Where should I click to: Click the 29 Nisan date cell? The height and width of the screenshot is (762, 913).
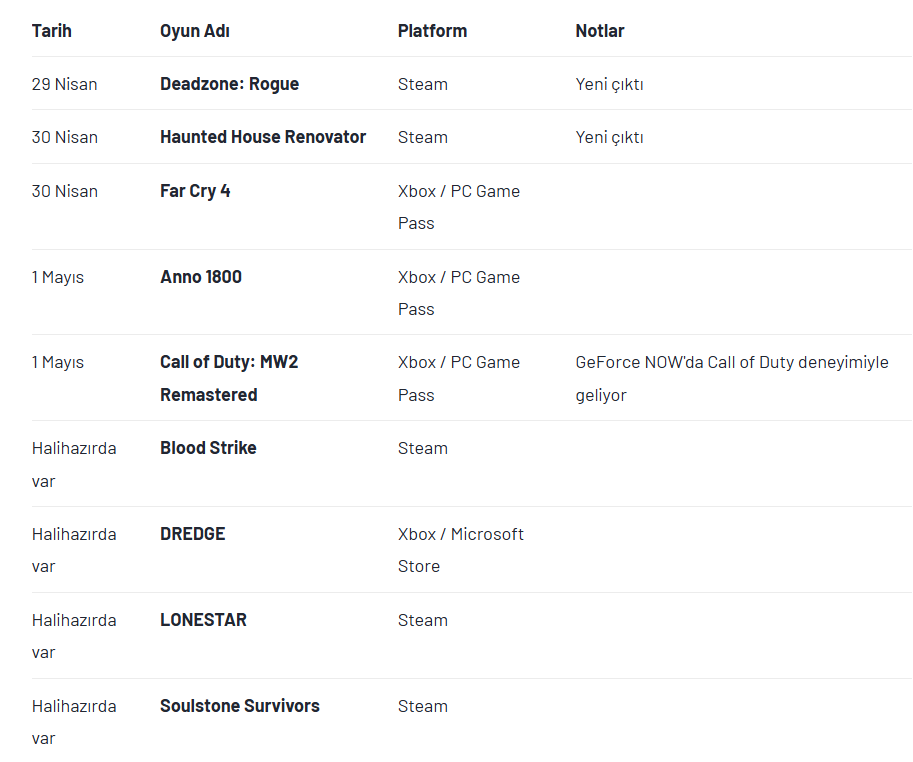(64, 84)
